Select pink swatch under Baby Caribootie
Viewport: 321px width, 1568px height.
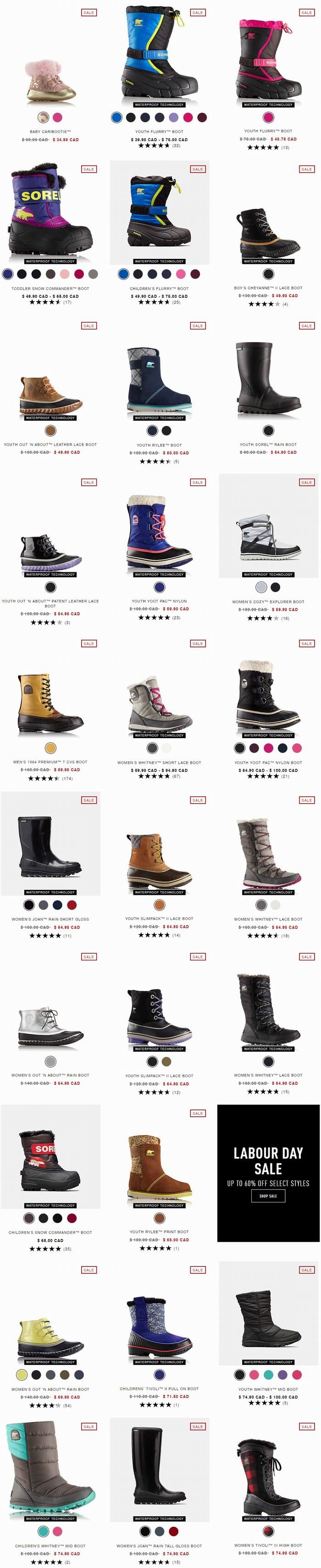tap(57, 117)
